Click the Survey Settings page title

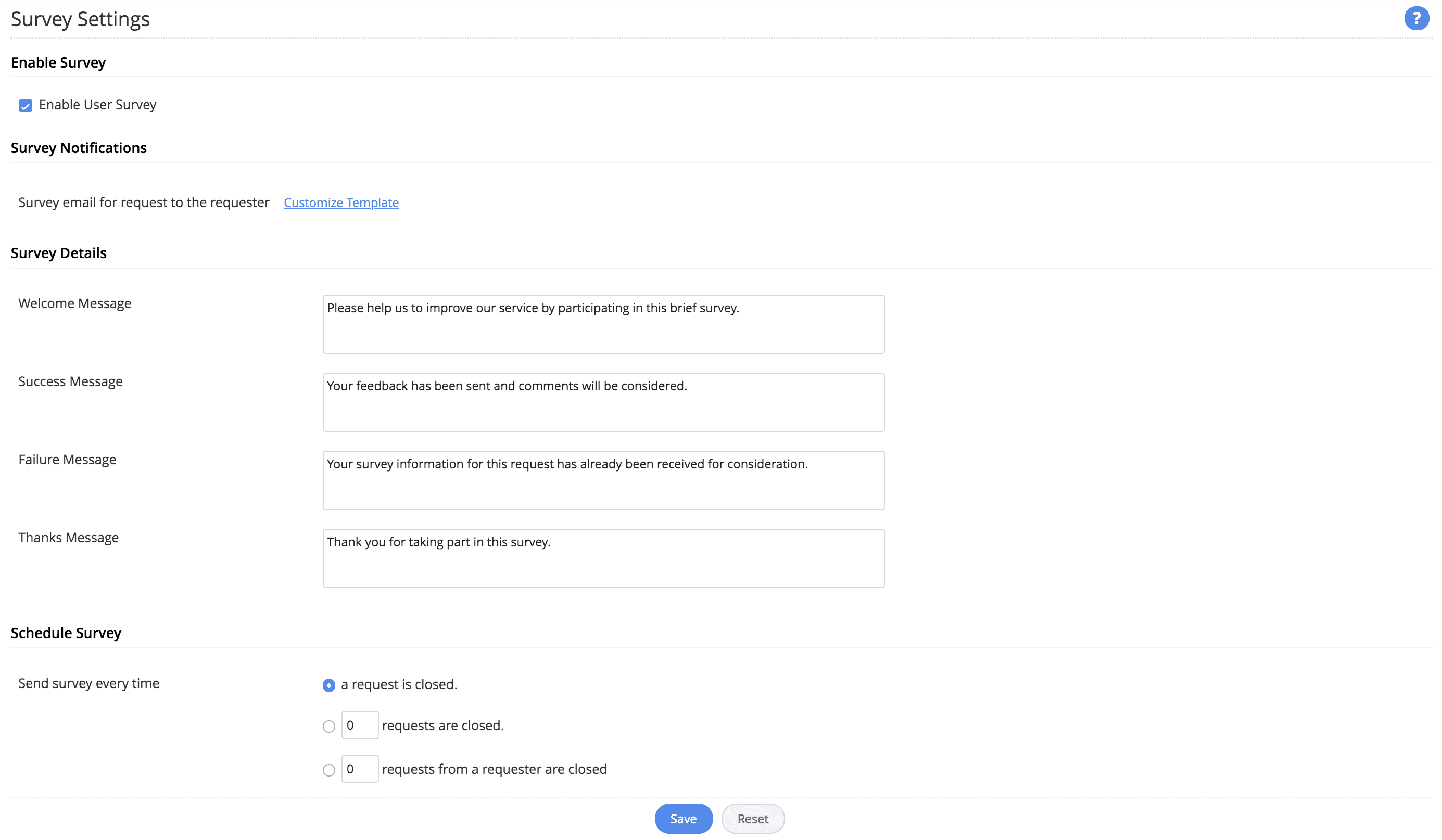80,19
